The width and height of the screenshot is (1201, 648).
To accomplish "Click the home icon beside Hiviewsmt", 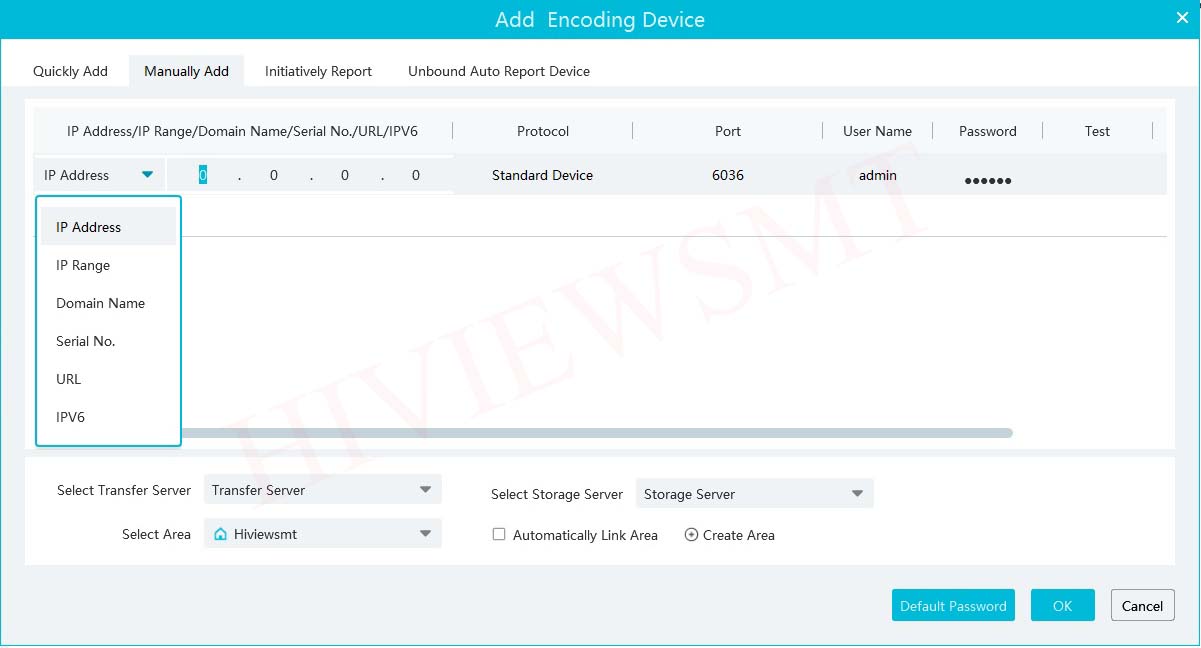I will pos(220,534).
